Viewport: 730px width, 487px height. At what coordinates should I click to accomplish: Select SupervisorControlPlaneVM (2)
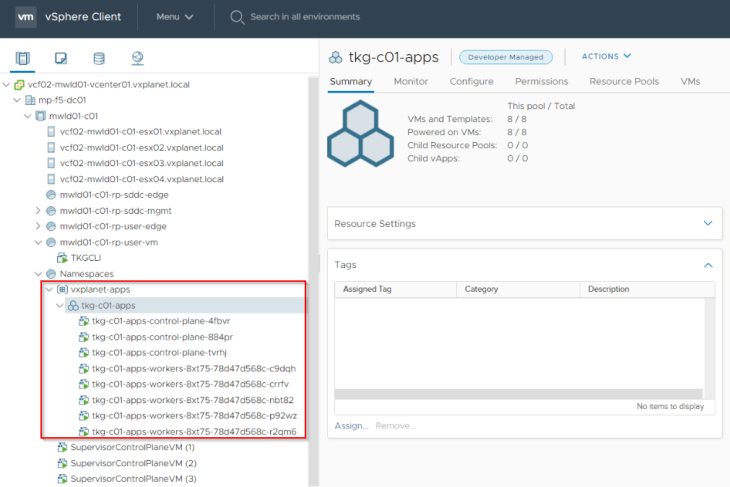[x=133, y=463]
